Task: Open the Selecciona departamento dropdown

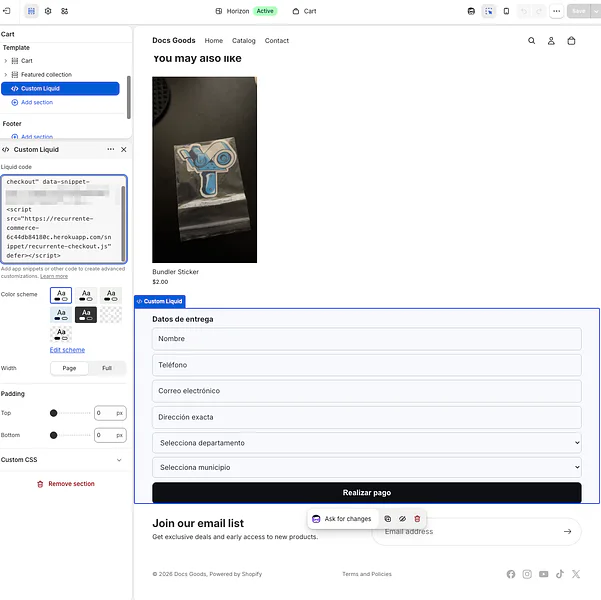Action: [x=367, y=443]
